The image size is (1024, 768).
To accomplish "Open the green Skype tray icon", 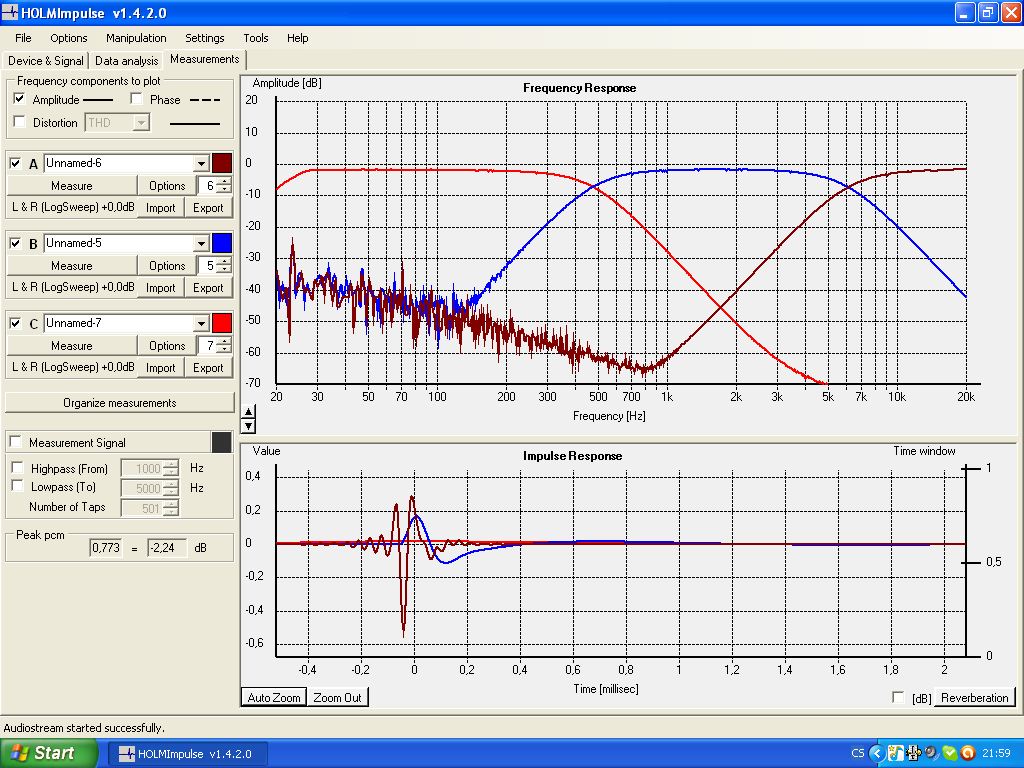I will (x=950, y=753).
